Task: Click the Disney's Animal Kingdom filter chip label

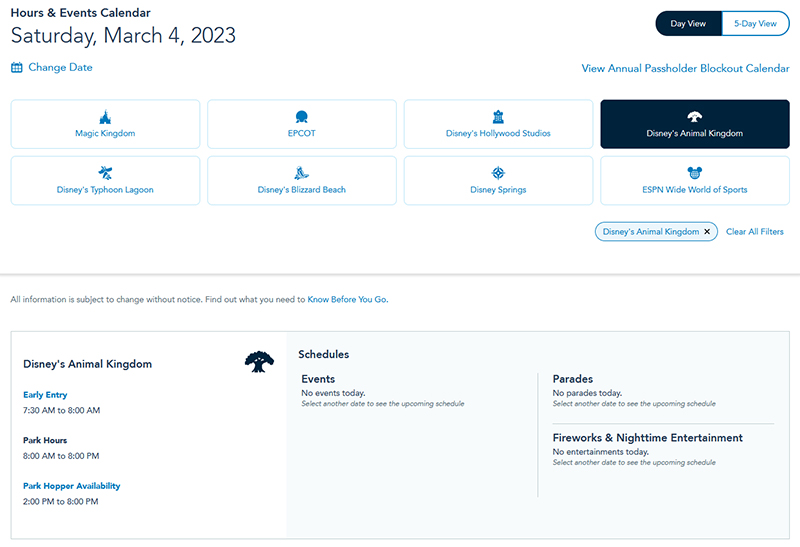Action: [x=651, y=232]
